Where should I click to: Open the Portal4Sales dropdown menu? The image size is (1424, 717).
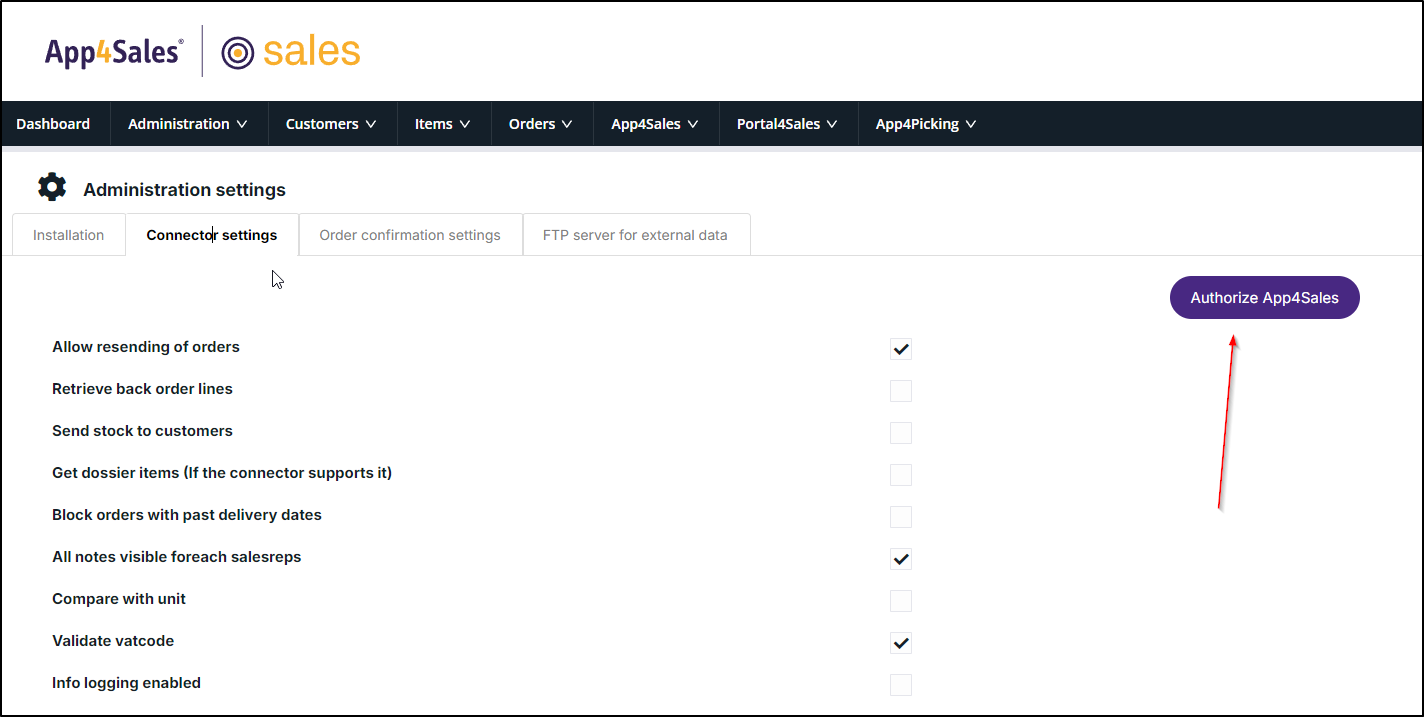788,124
